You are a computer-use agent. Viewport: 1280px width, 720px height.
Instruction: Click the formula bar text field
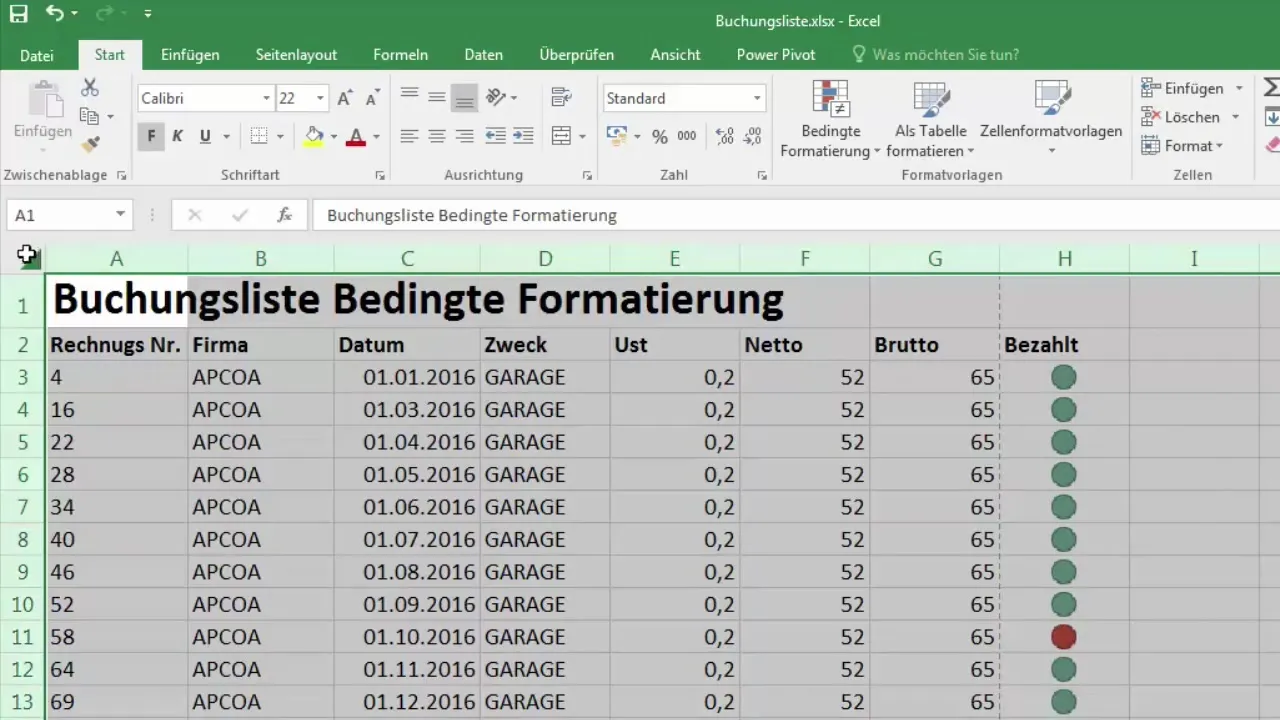point(796,215)
